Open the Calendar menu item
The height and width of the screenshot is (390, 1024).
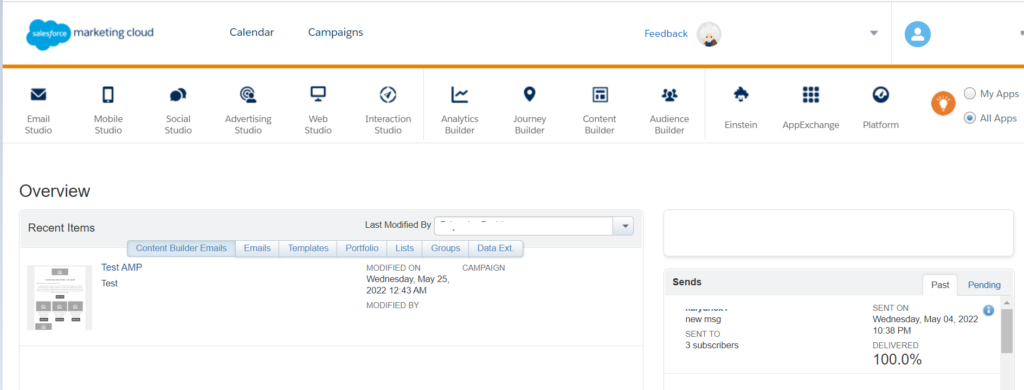(251, 32)
